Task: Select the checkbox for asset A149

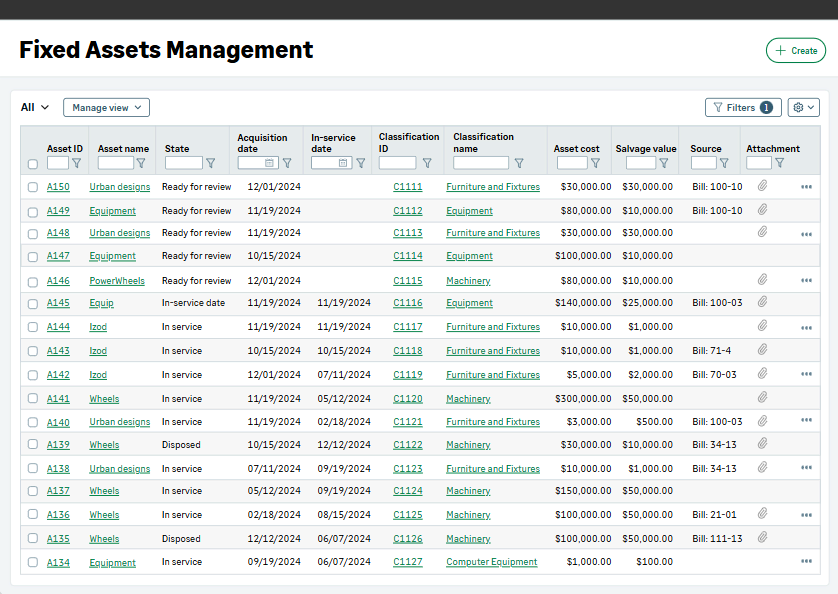Action: (33, 212)
